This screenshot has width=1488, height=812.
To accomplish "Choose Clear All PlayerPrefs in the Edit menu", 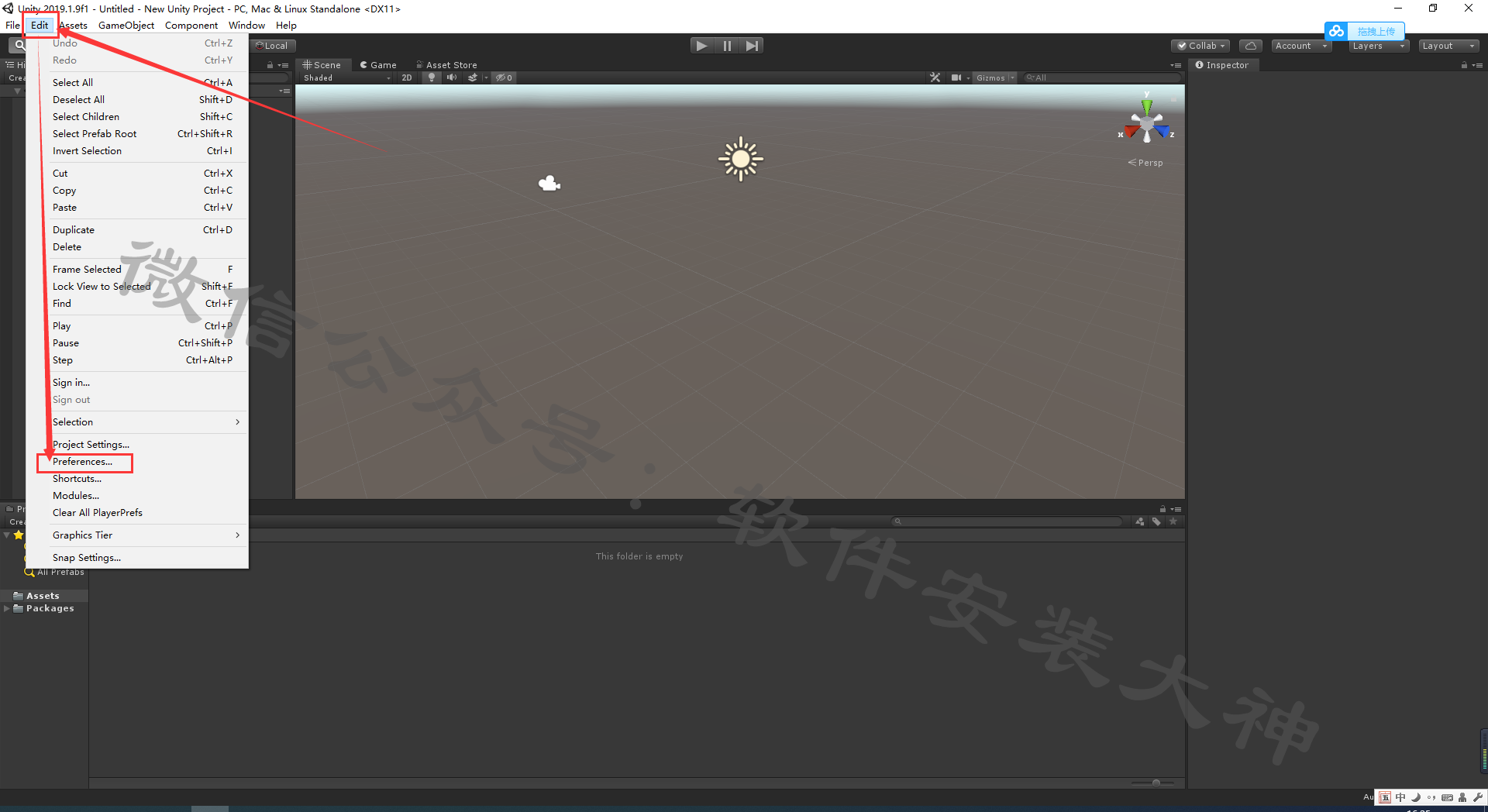I will [98, 513].
